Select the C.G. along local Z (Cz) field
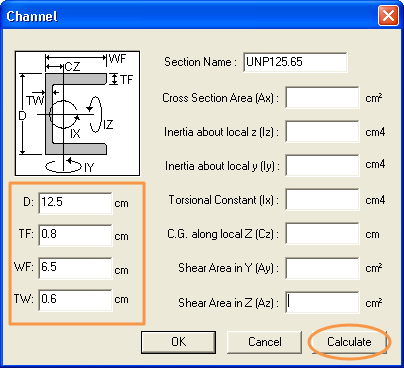404x368 pixels. click(322, 234)
